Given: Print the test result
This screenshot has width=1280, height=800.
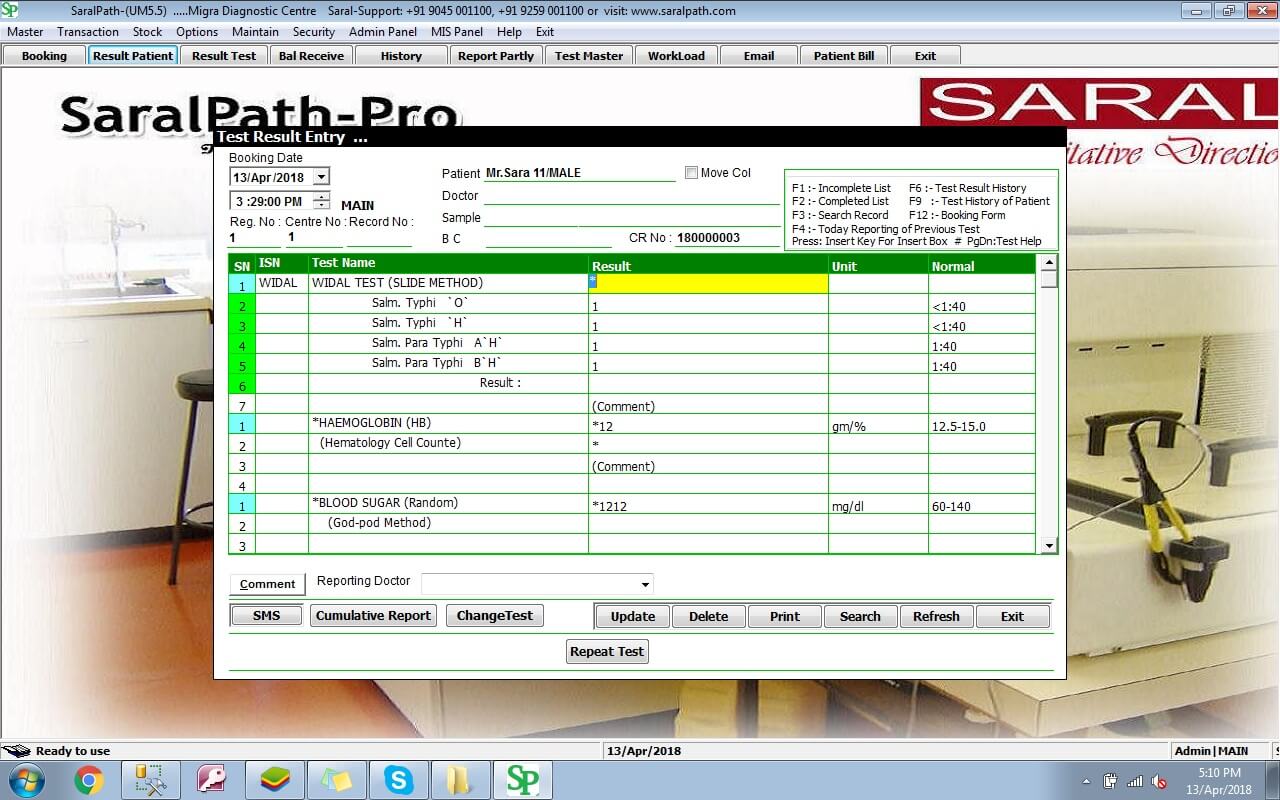Looking at the screenshot, I should [x=785, y=616].
